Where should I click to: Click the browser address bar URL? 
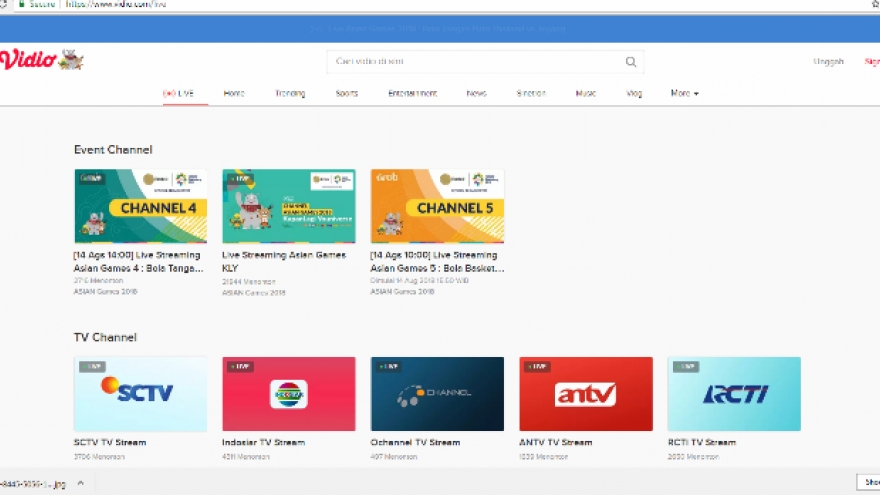pyautogui.click(x=116, y=4)
